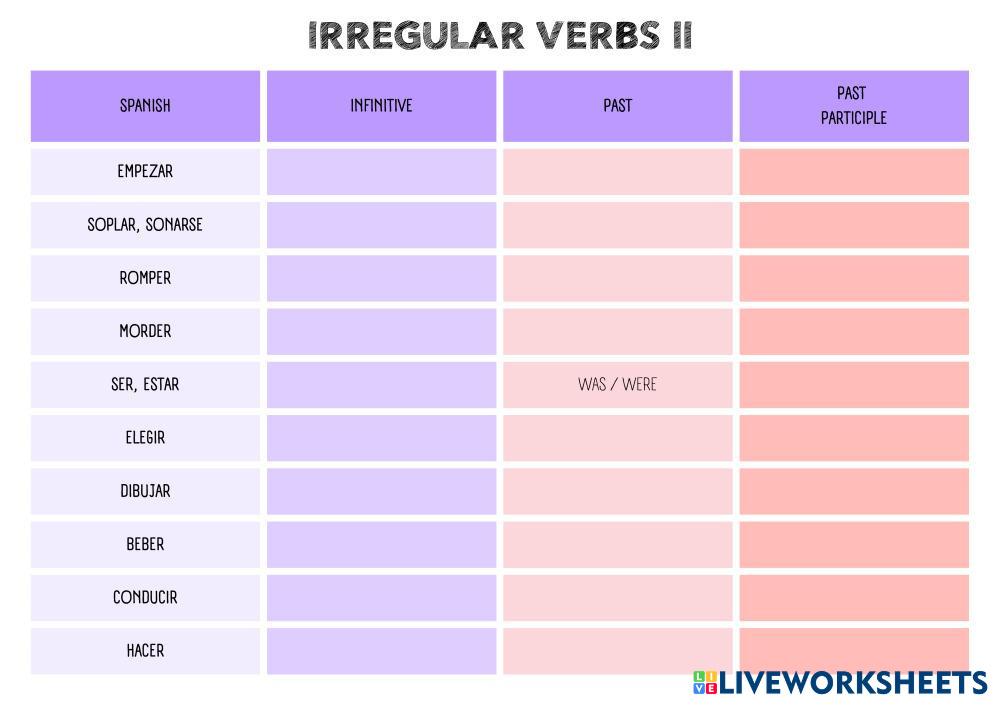This screenshot has height=707, width=1000.
Task: Click the Liveworksheets logo icon
Action: pyautogui.click(x=704, y=683)
